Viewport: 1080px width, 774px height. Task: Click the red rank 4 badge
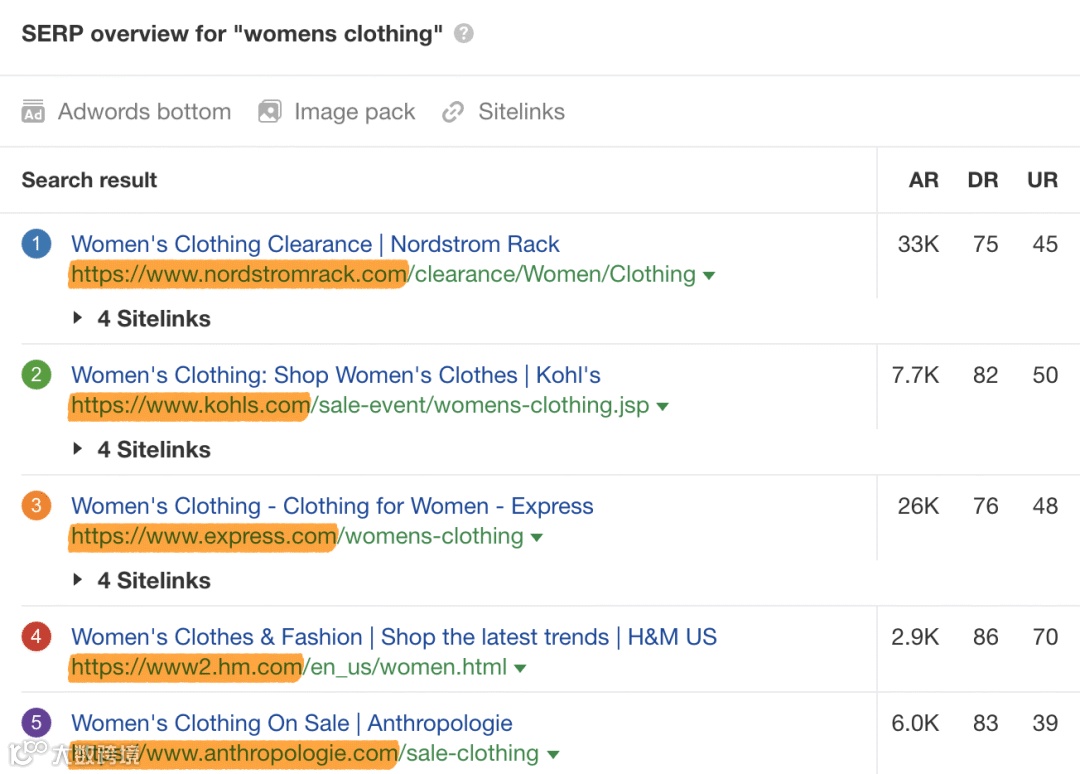coord(36,637)
